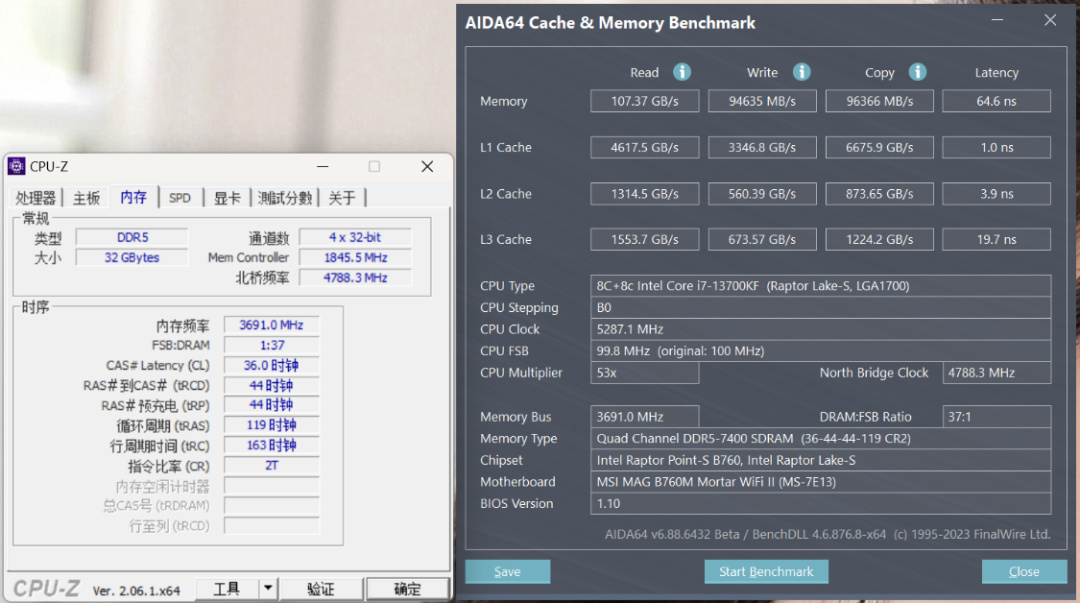The width and height of the screenshot is (1080, 603).
Task: Click the L1 Cache Write value 3346.8 GB/s
Action: pyautogui.click(x=762, y=147)
